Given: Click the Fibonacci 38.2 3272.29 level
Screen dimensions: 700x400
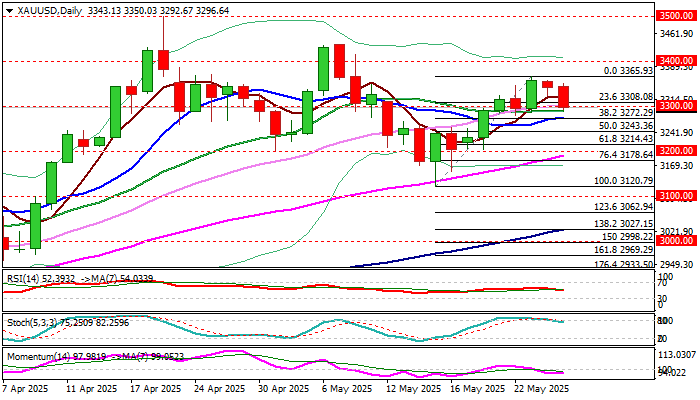Looking at the screenshot, I should [x=626, y=113].
